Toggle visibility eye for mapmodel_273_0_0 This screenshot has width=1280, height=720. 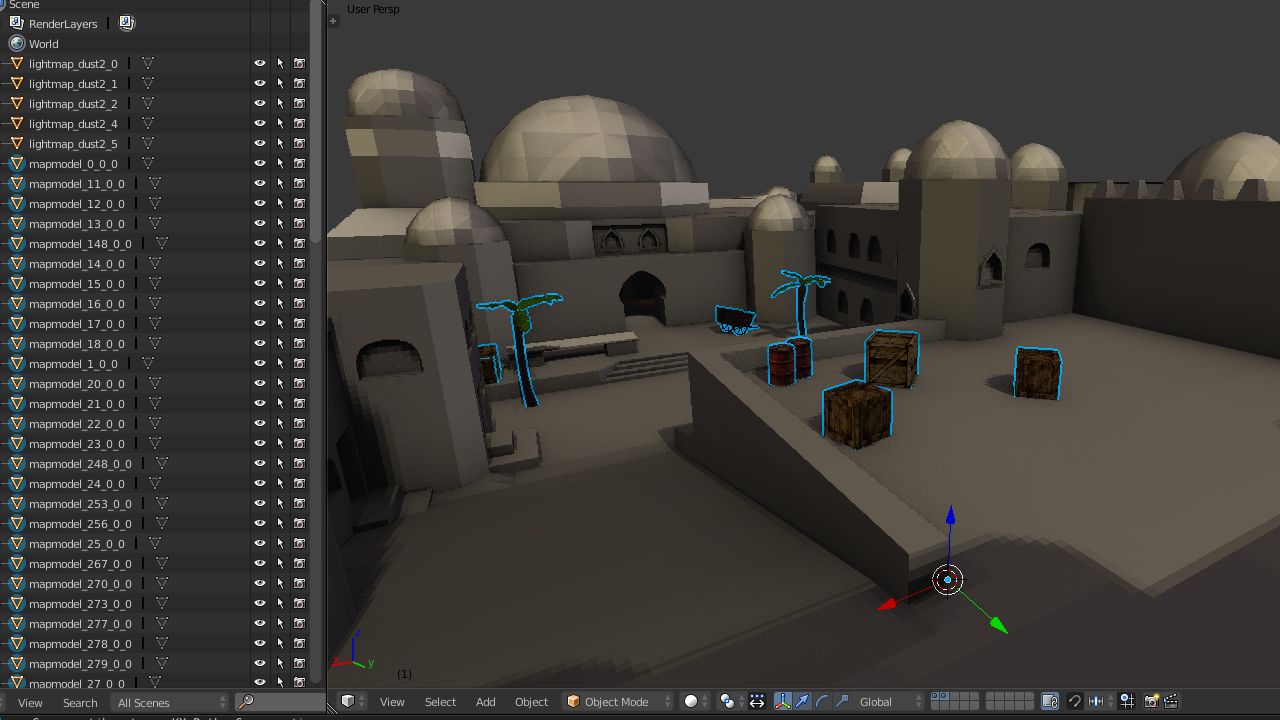click(260, 603)
